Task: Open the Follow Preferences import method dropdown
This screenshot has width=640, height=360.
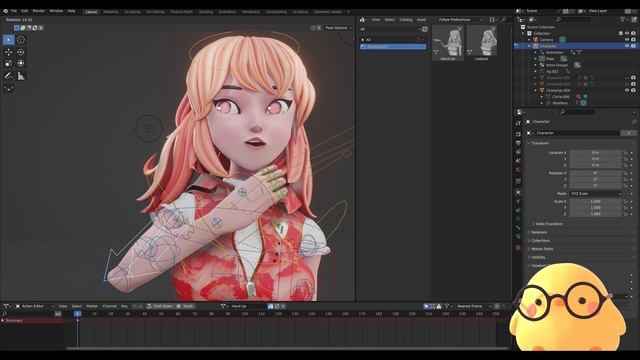Action: [x=460, y=20]
